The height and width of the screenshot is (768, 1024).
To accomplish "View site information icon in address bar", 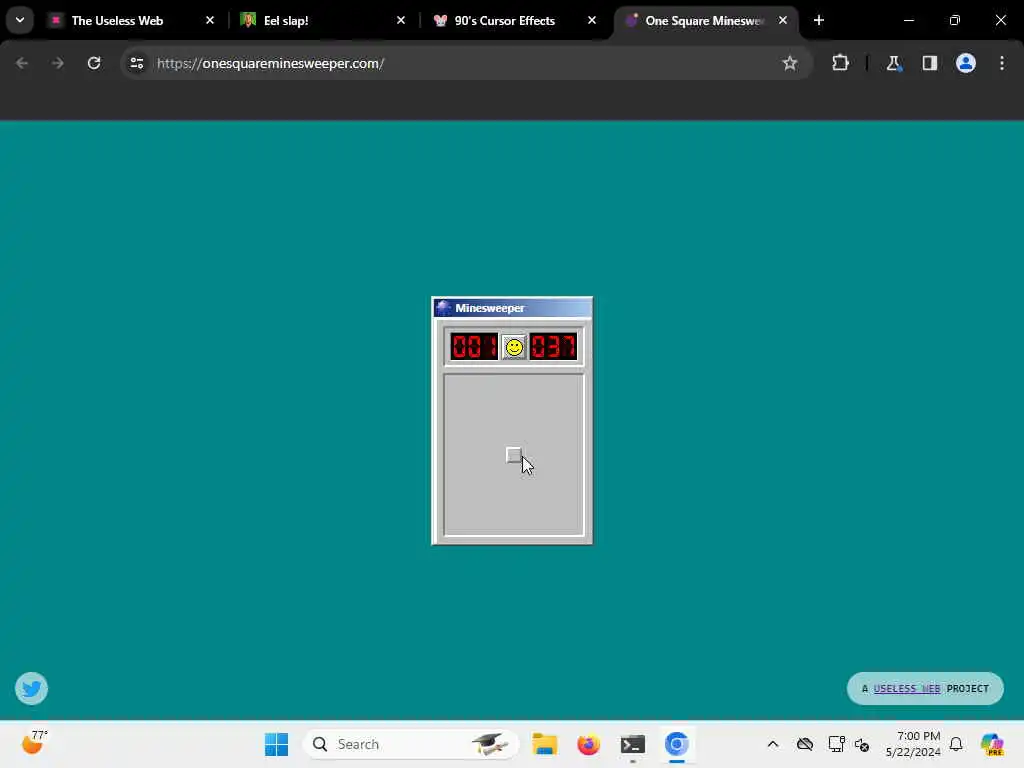I will [x=136, y=63].
